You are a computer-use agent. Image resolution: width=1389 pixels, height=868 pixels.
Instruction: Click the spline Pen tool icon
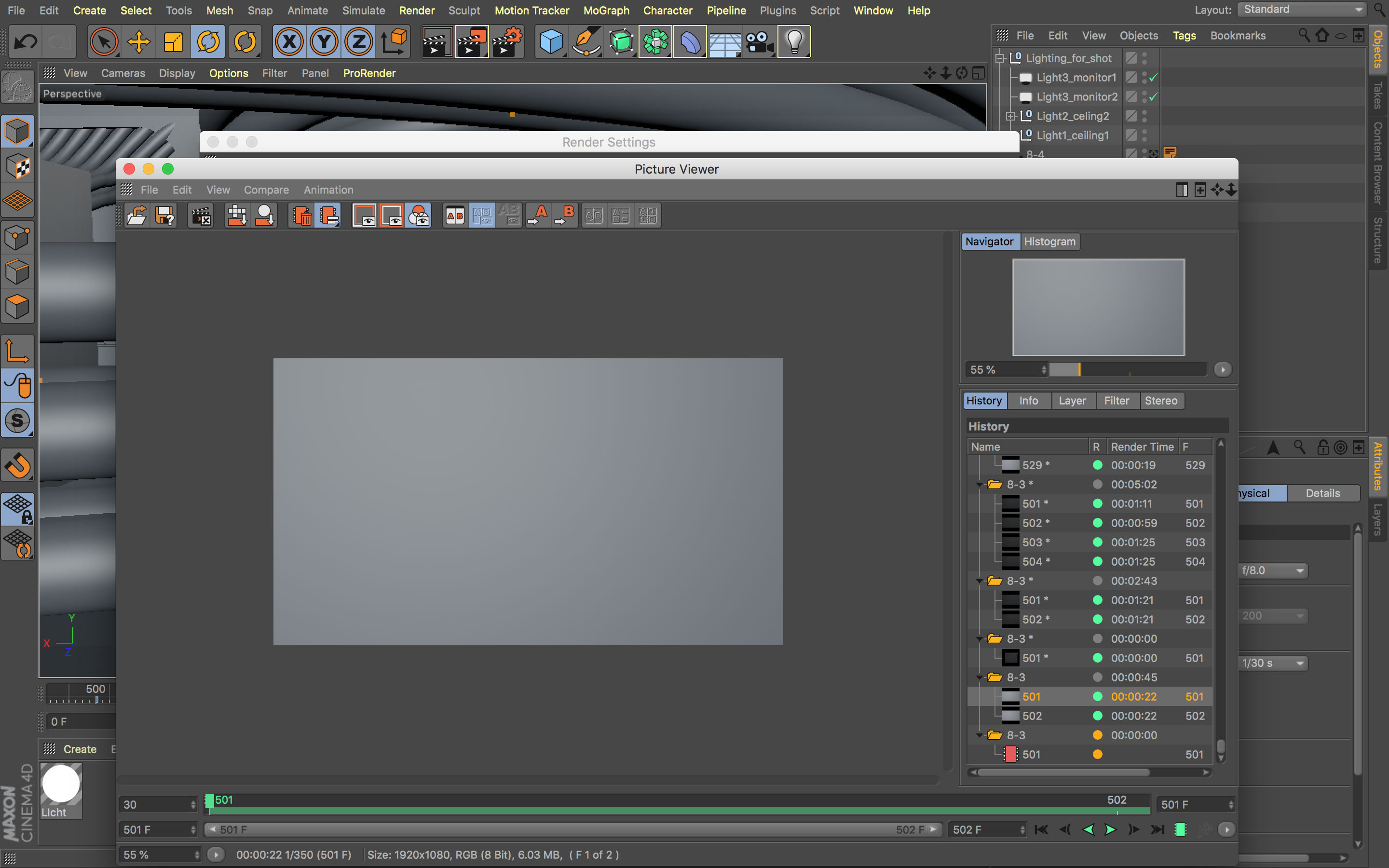coord(586,42)
